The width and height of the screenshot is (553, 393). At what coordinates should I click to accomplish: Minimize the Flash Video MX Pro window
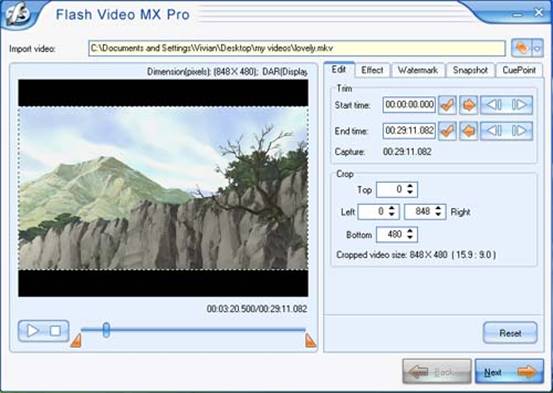(x=518, y=14)
